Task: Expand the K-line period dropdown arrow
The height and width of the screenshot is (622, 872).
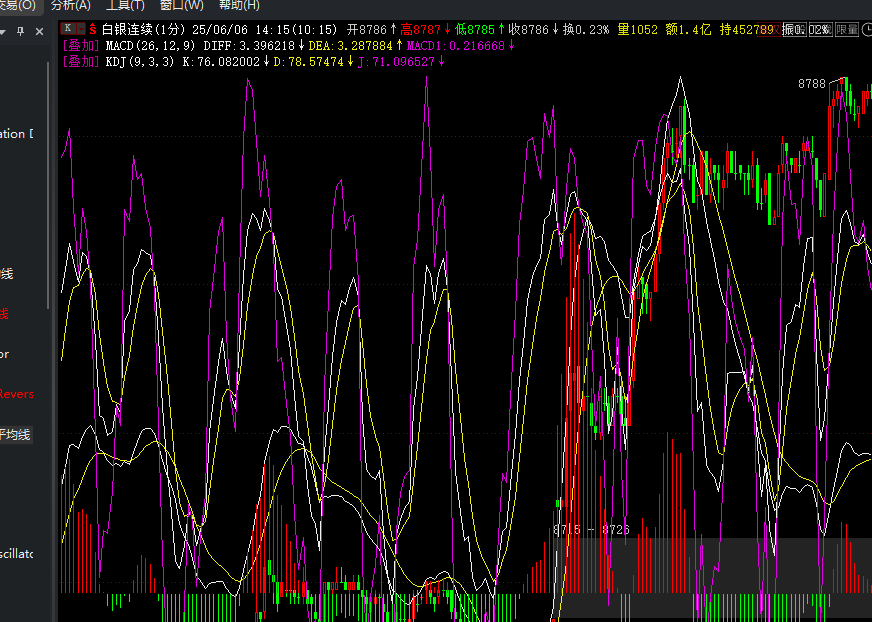Action: pyautogui.click(x=81, y=28)
